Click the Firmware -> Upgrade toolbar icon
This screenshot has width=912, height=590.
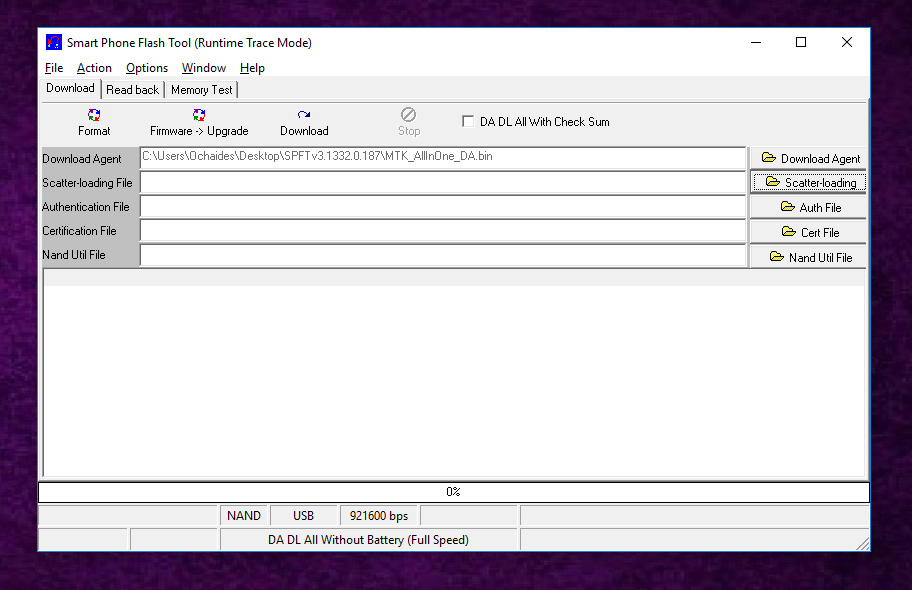[x=199, y=115]
